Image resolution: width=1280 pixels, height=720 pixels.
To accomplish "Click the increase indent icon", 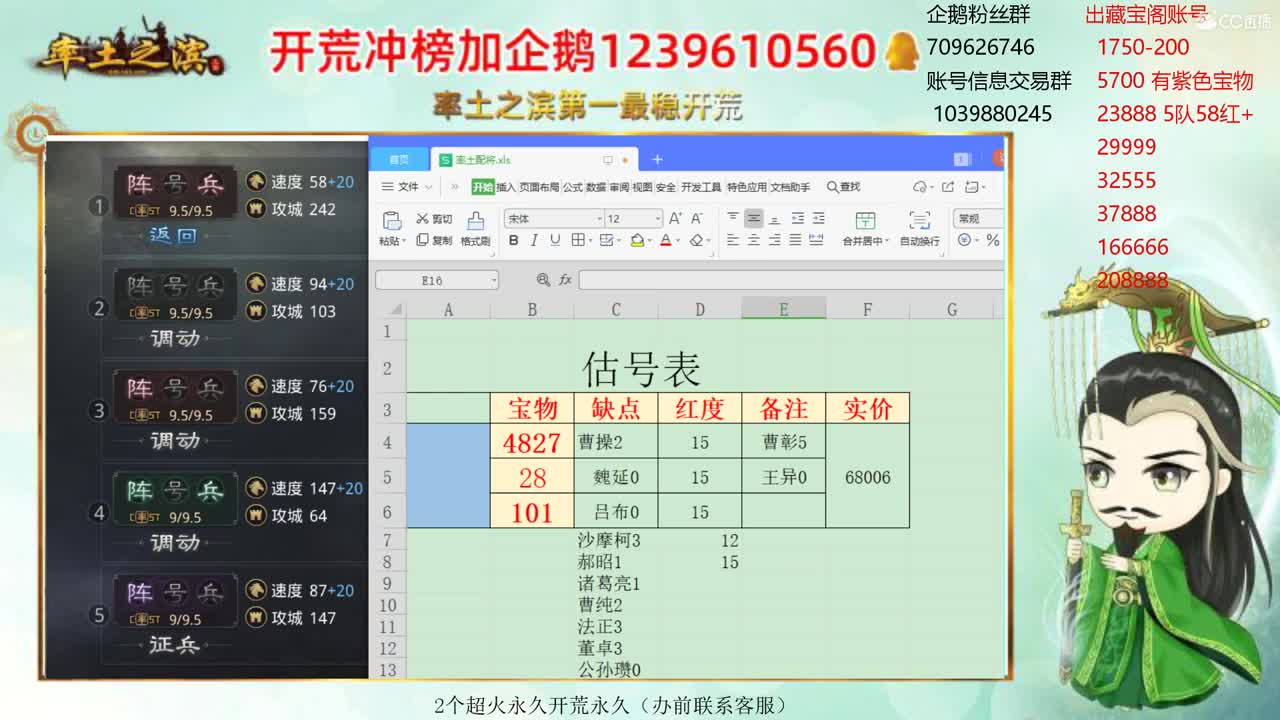I will (x=818, y=218).
